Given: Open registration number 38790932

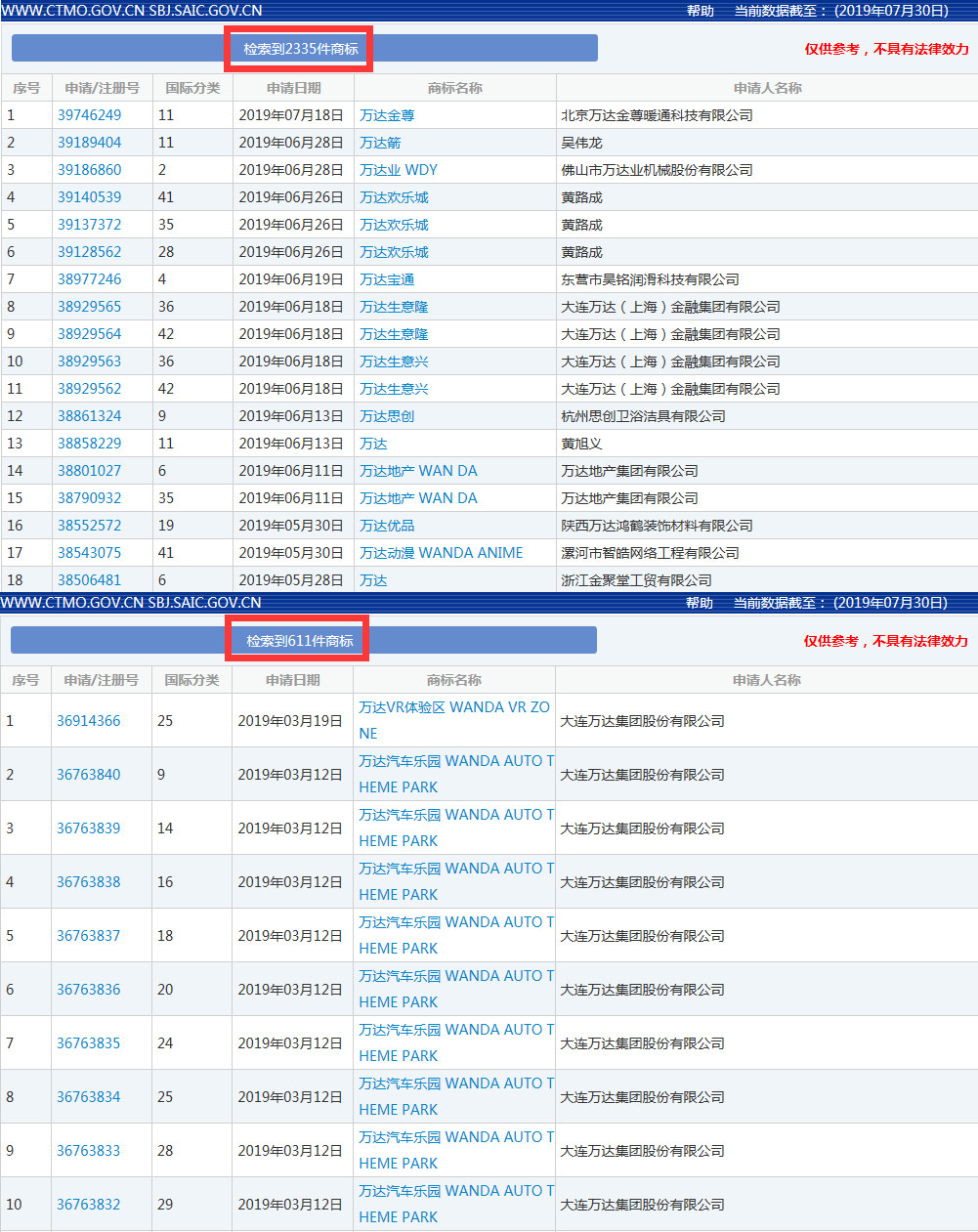Looking at the screenshot, I should [x=89, y=498].
